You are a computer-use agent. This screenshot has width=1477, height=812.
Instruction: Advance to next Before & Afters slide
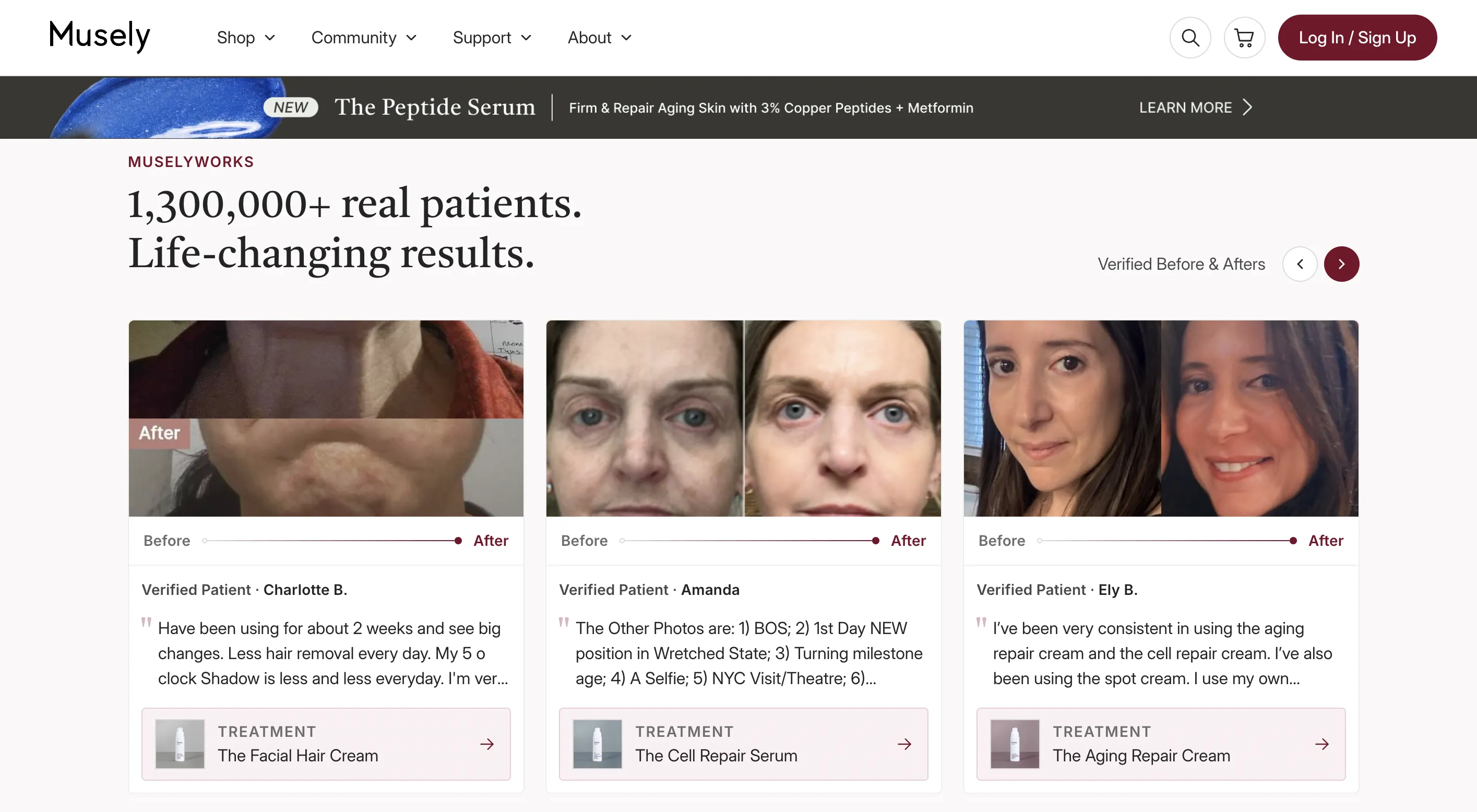(x=1341, y=264)
